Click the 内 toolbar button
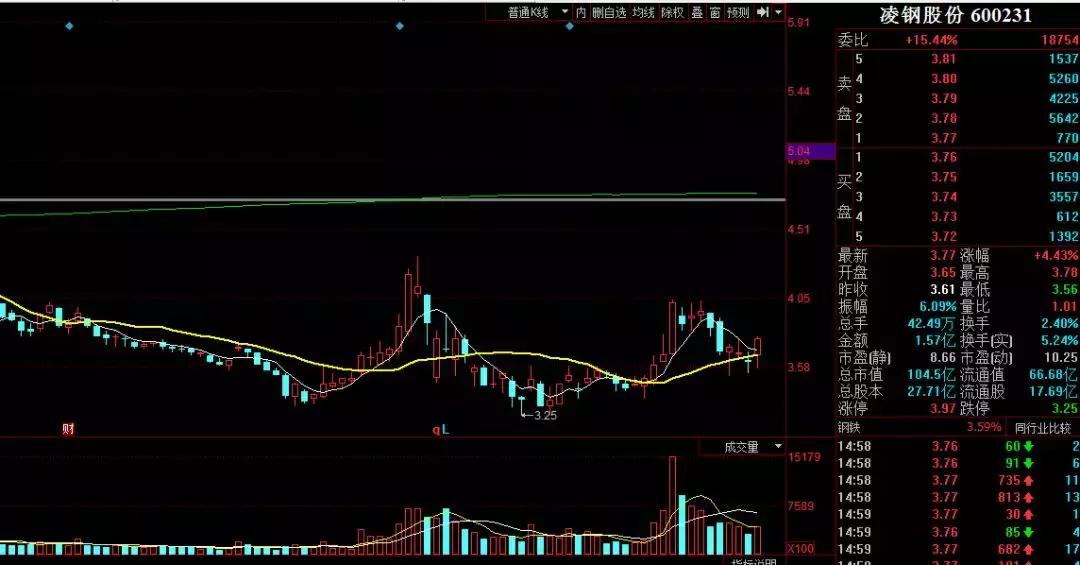The image size is (1080, 565). point(581,12)
